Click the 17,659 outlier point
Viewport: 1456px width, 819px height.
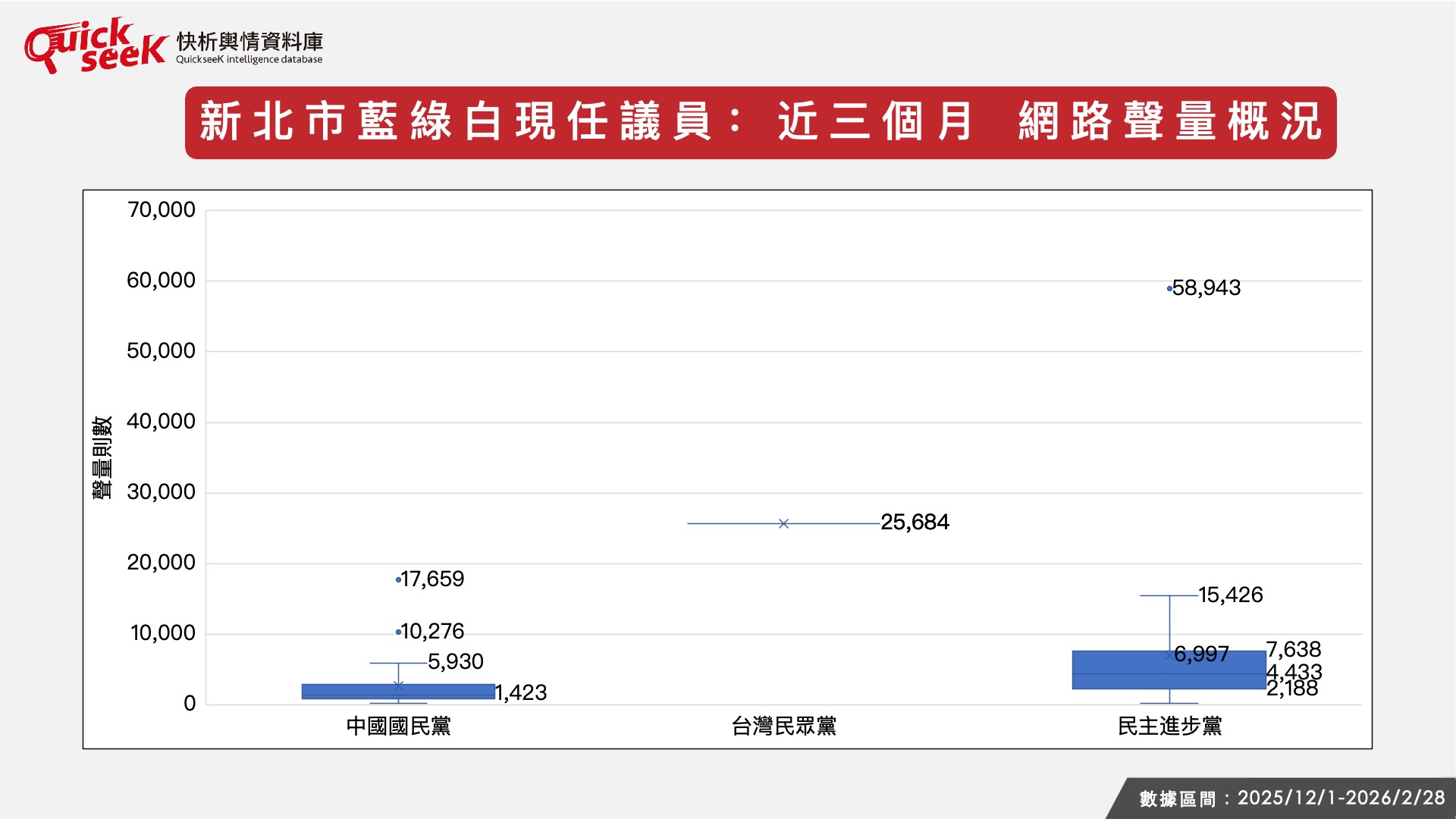(x=398, y=580)
